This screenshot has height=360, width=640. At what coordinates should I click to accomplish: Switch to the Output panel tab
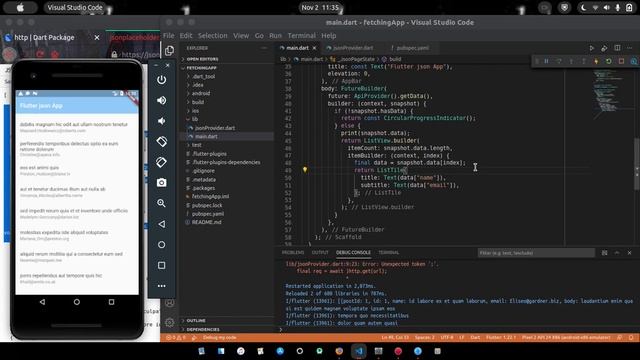(x=320, y=253)
